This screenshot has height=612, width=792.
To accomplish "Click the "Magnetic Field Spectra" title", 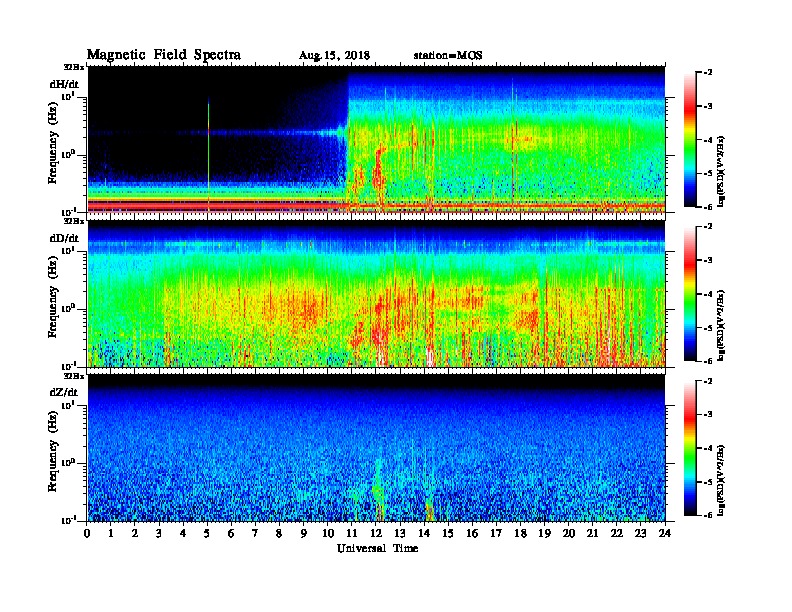I will 164,55.
